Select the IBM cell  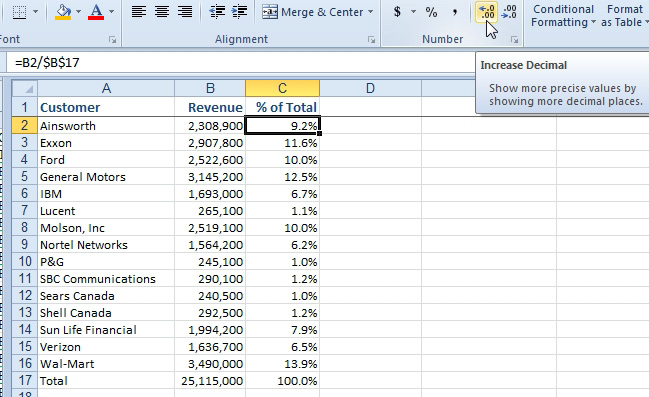tap(106, 194)
